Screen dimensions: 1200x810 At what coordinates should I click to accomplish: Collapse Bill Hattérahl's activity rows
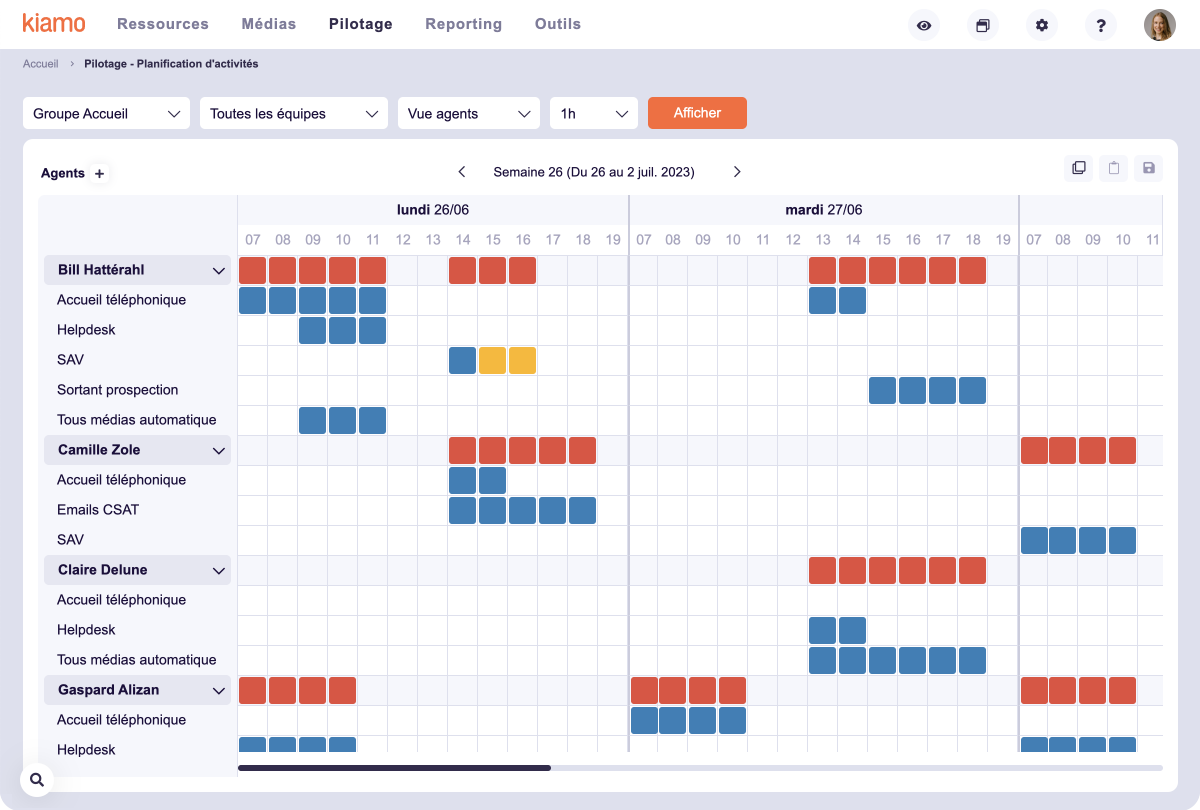click(218, 269)
